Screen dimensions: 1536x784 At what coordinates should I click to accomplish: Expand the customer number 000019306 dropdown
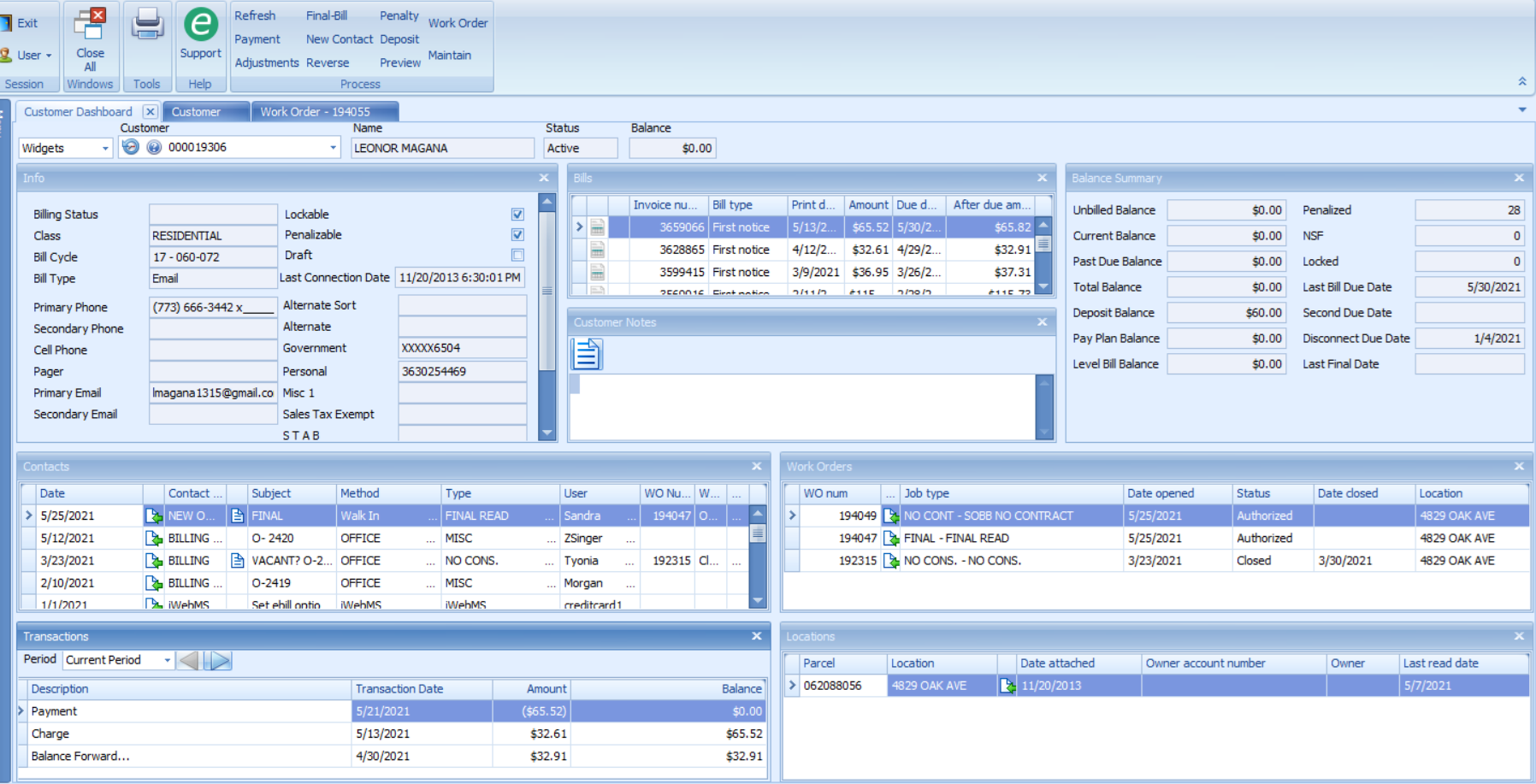point(333,147)
